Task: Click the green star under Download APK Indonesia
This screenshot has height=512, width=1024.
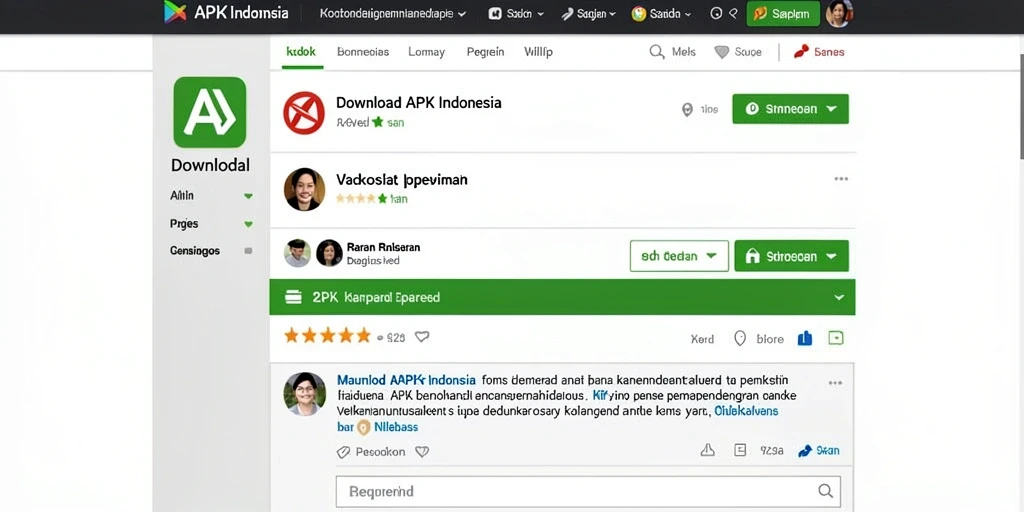Action: tap(377, 122)
